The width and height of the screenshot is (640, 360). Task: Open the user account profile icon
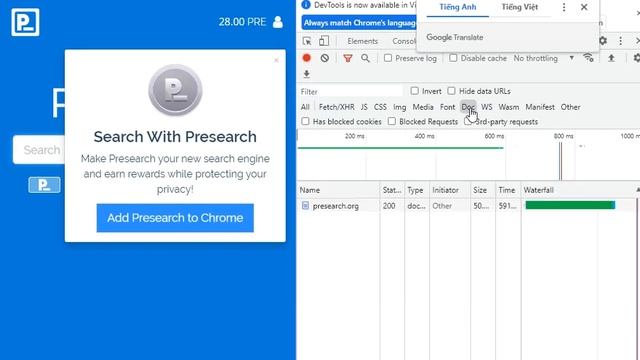(x=278, y=22)
